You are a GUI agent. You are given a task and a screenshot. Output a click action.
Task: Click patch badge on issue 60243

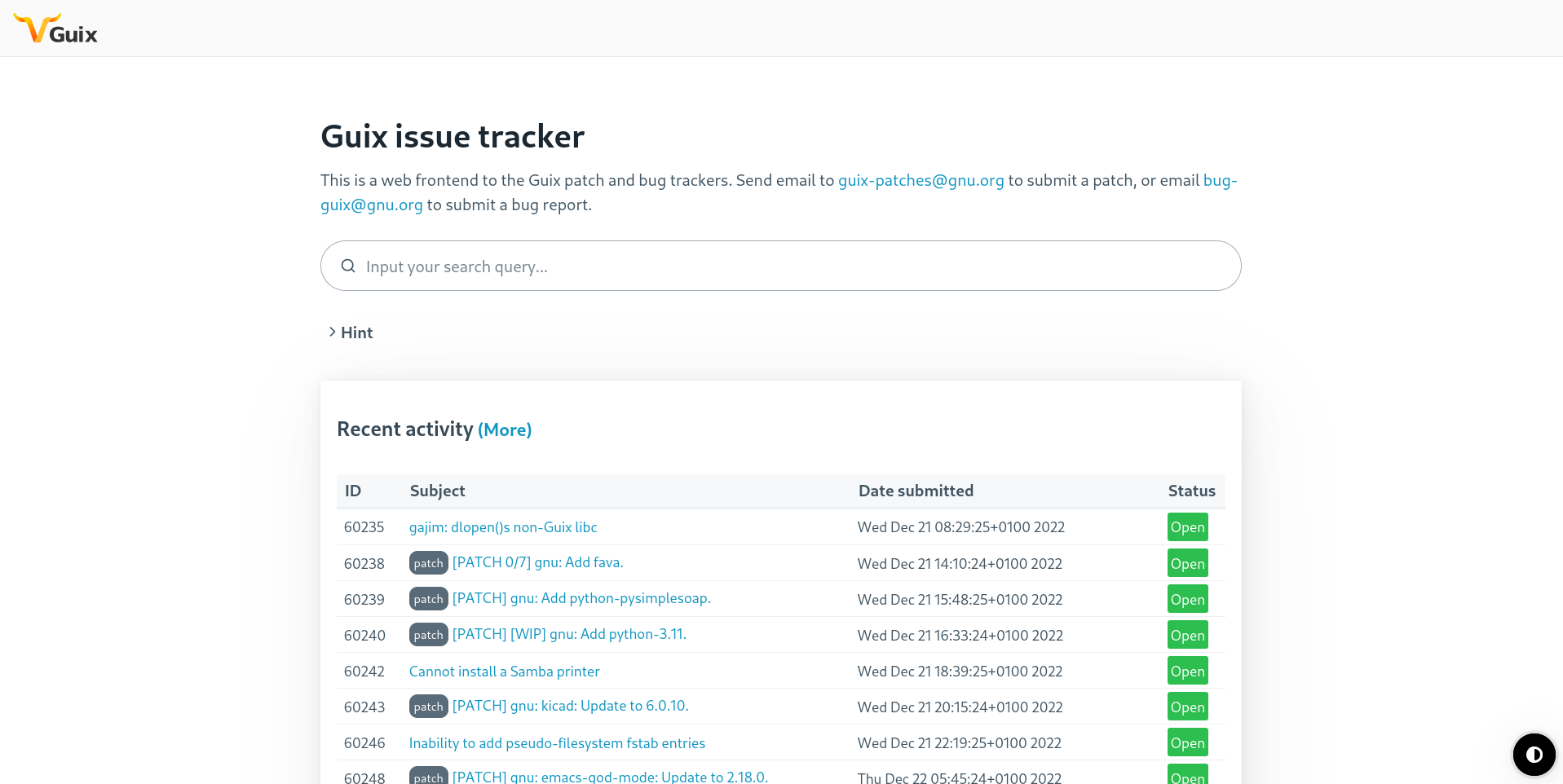428,707
